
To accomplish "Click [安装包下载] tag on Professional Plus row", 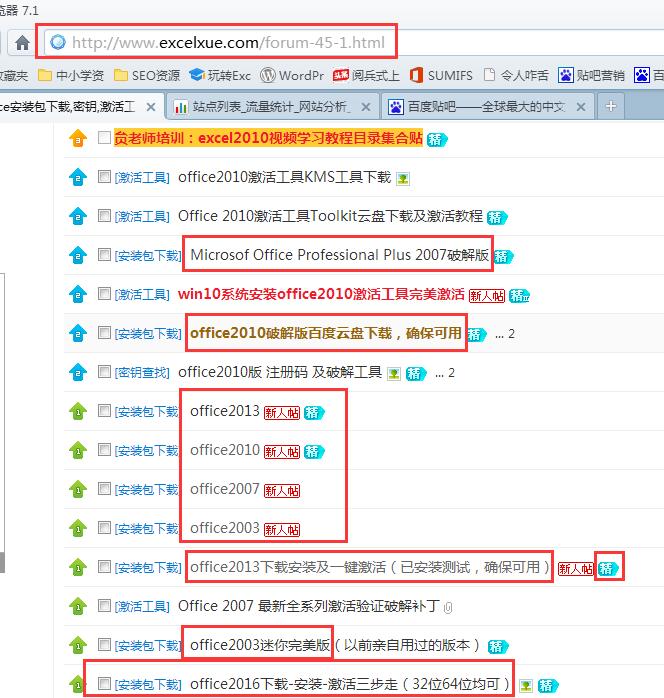I will click(148, 256).
